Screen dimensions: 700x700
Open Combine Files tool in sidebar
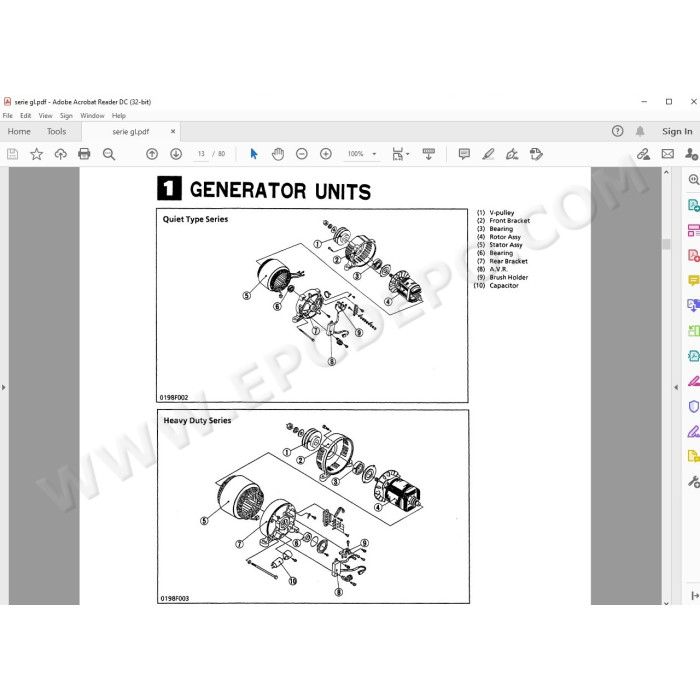(693, 305)
